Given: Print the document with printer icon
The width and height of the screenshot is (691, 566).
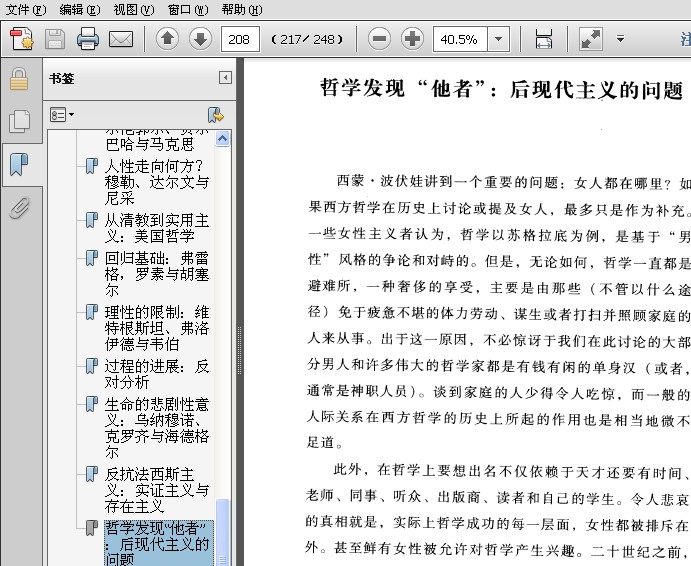Looking at the screenshot, I should pyautogui.click(x=88, y=39).
